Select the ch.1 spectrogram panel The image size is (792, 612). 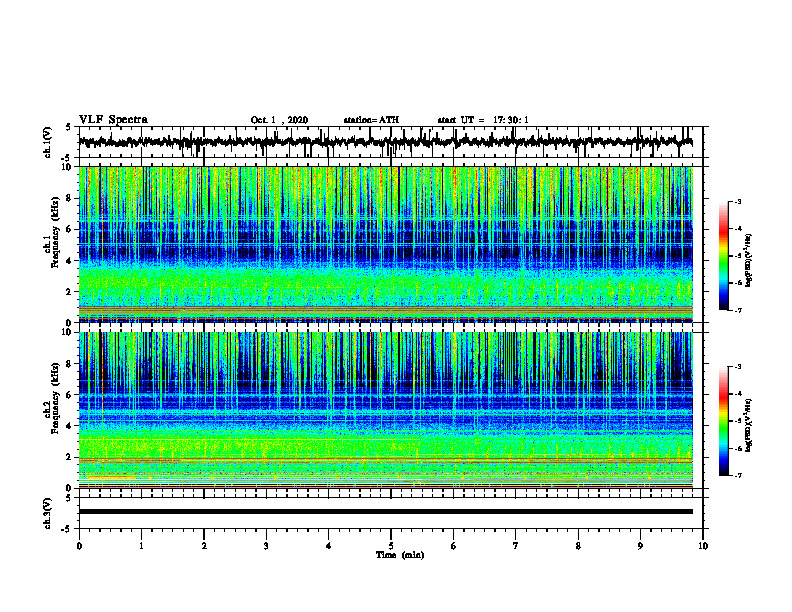coord(385,244)
